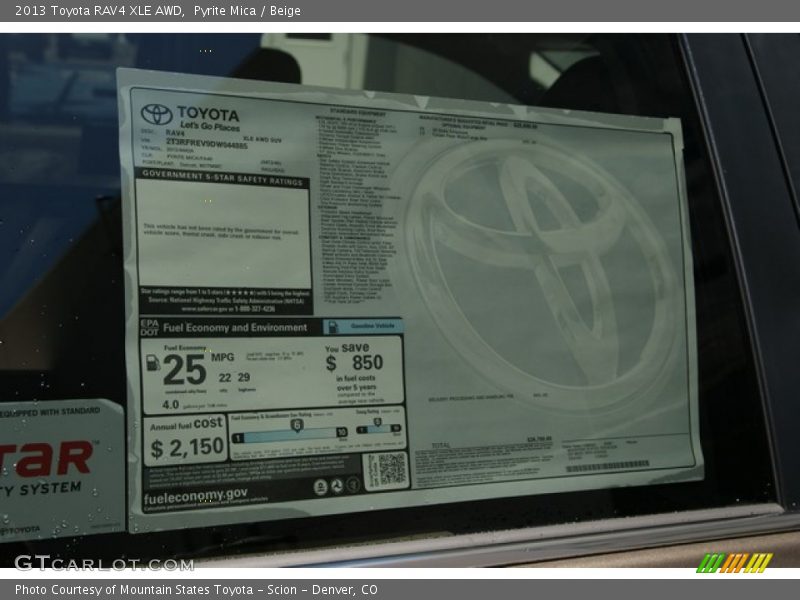This screenshot has height=600, width=800.
Task: Click the red 'TAR' safety system sticker
Action: tap(47, 458)
